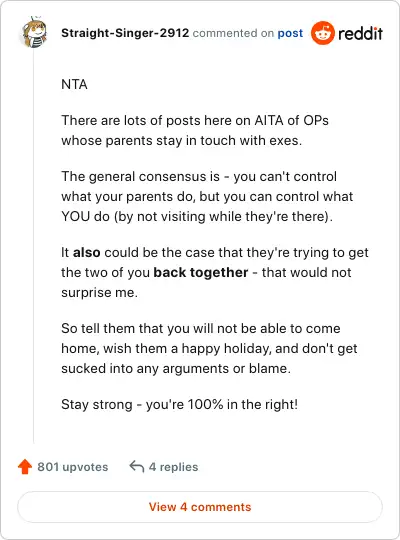Open the '4 replies' label
The image size is (400, 540).
click(x=173, y=467)
